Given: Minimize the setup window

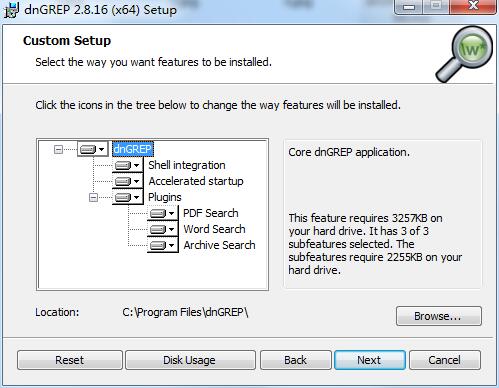Looking at the screenshot, I should 409,6.
